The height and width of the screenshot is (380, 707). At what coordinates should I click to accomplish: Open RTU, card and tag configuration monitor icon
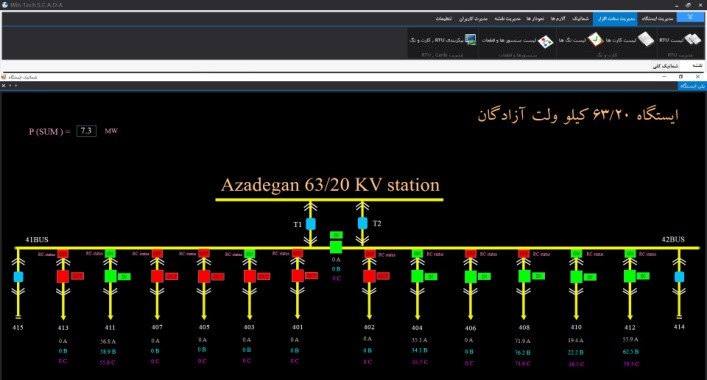click(470, 40)
